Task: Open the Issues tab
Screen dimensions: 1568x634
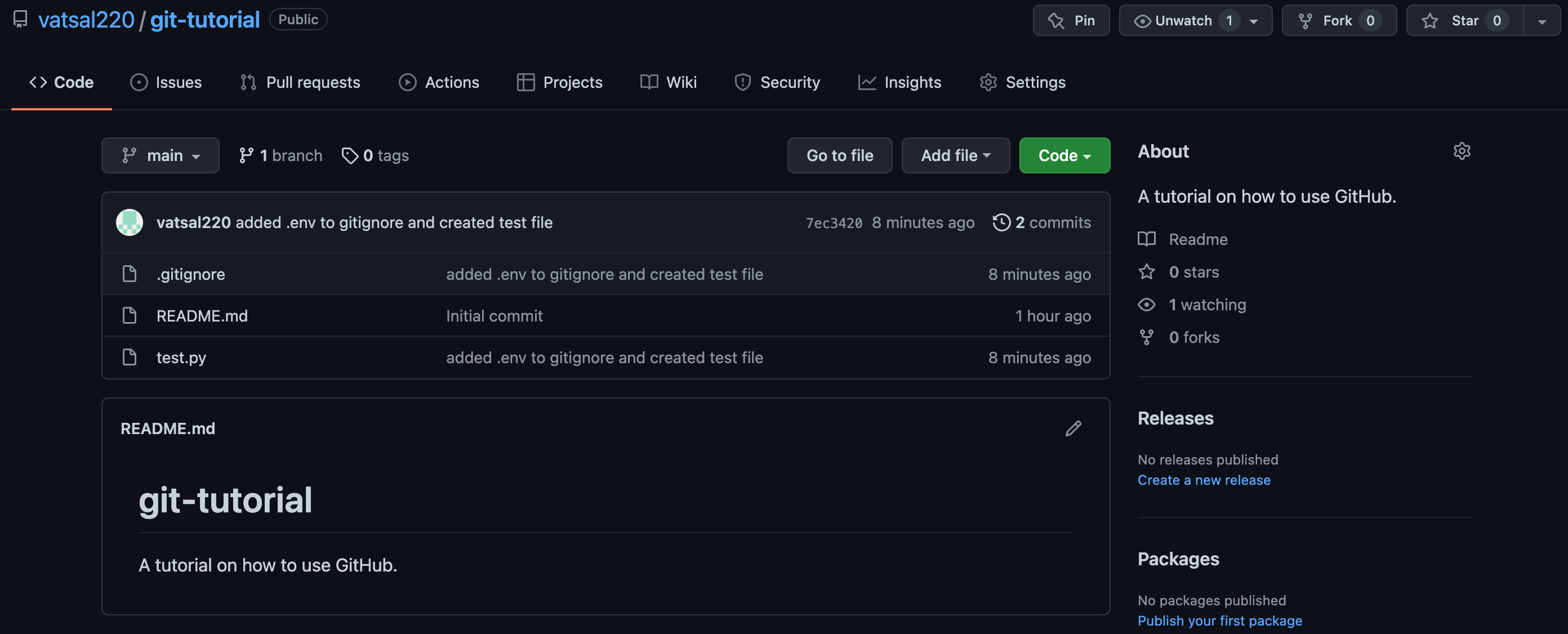Action: click(x=166, y=82)
